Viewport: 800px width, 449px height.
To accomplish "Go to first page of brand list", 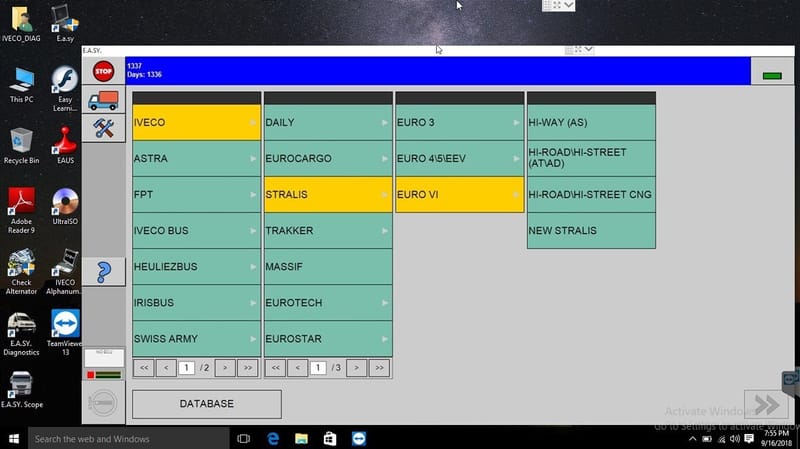I will click(x=144, y=368).
